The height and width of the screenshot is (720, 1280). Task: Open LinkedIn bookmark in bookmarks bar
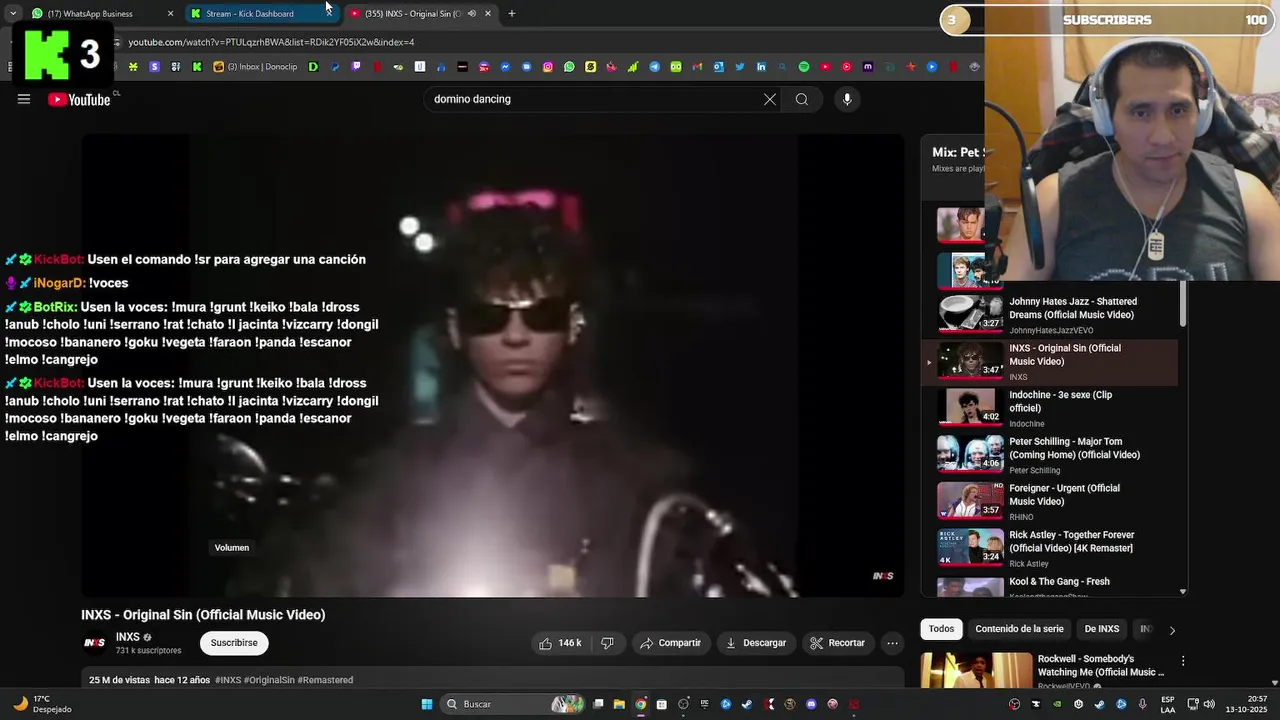[x=761, y=67]
